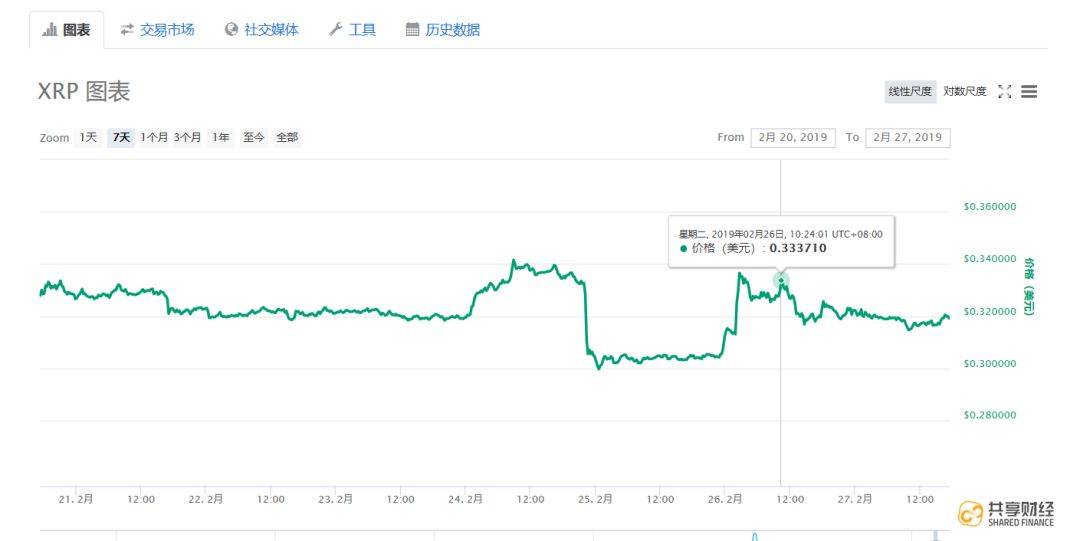Toggle the 价格(美元) axis series label
The width and height of the screenshot is (1080, 541).
[1029, 287]
